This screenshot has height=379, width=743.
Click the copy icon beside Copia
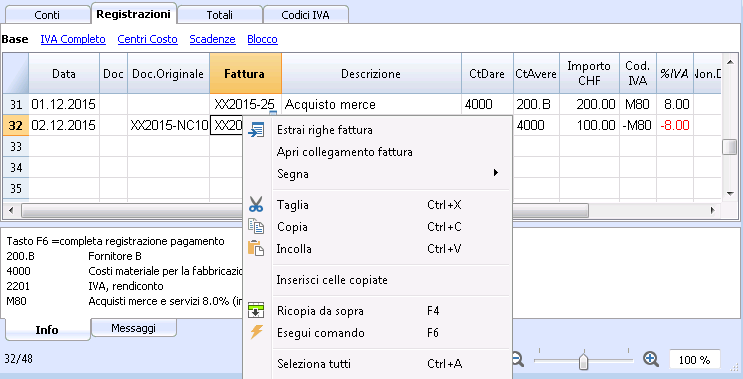256,226
